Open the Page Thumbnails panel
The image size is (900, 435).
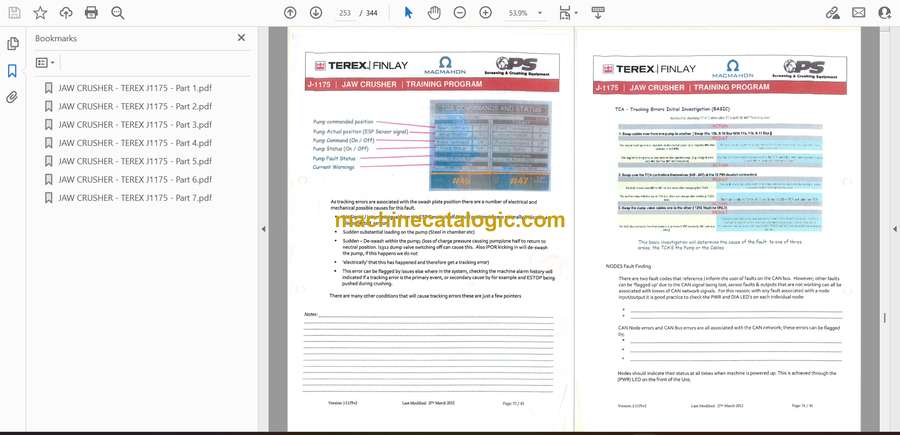pyautogui.click(x=12, y=44)
